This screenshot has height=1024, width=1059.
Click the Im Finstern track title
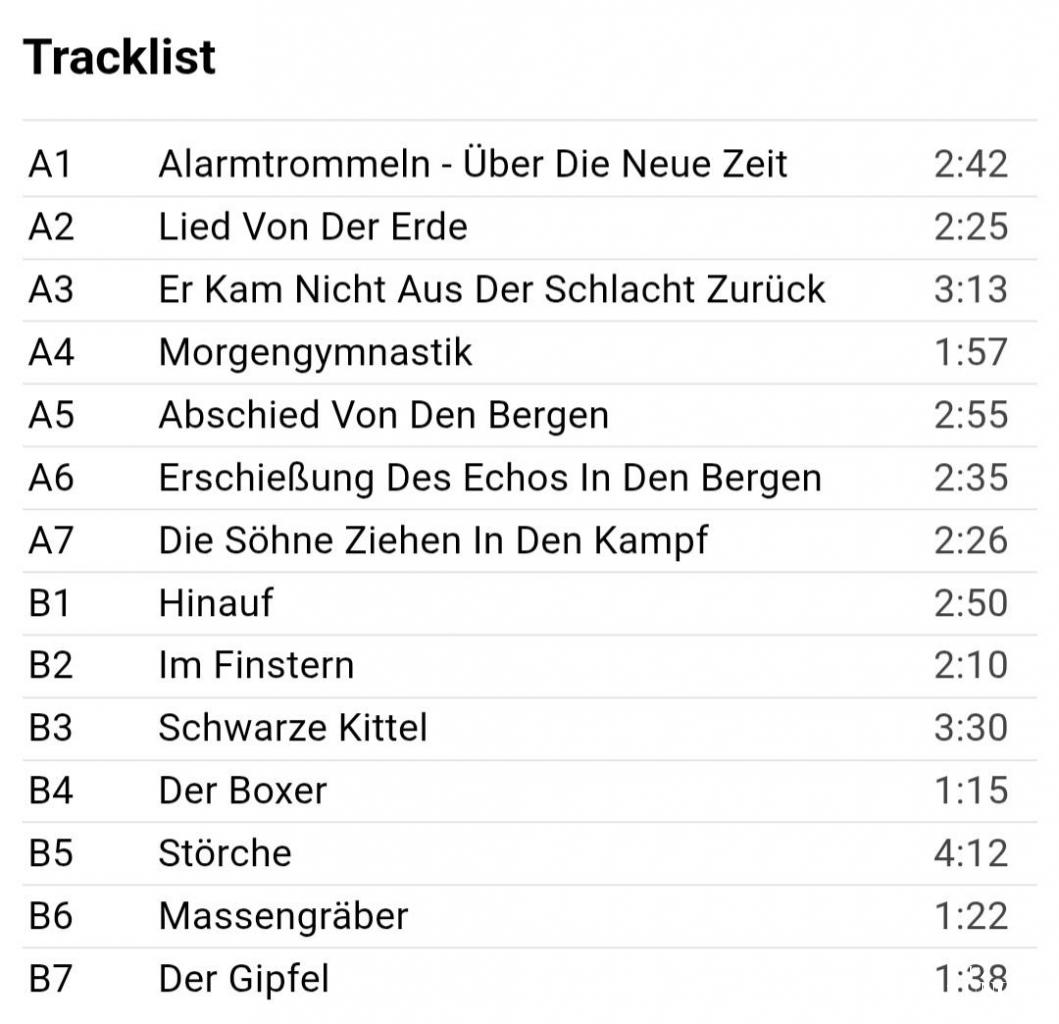[256, 666]
